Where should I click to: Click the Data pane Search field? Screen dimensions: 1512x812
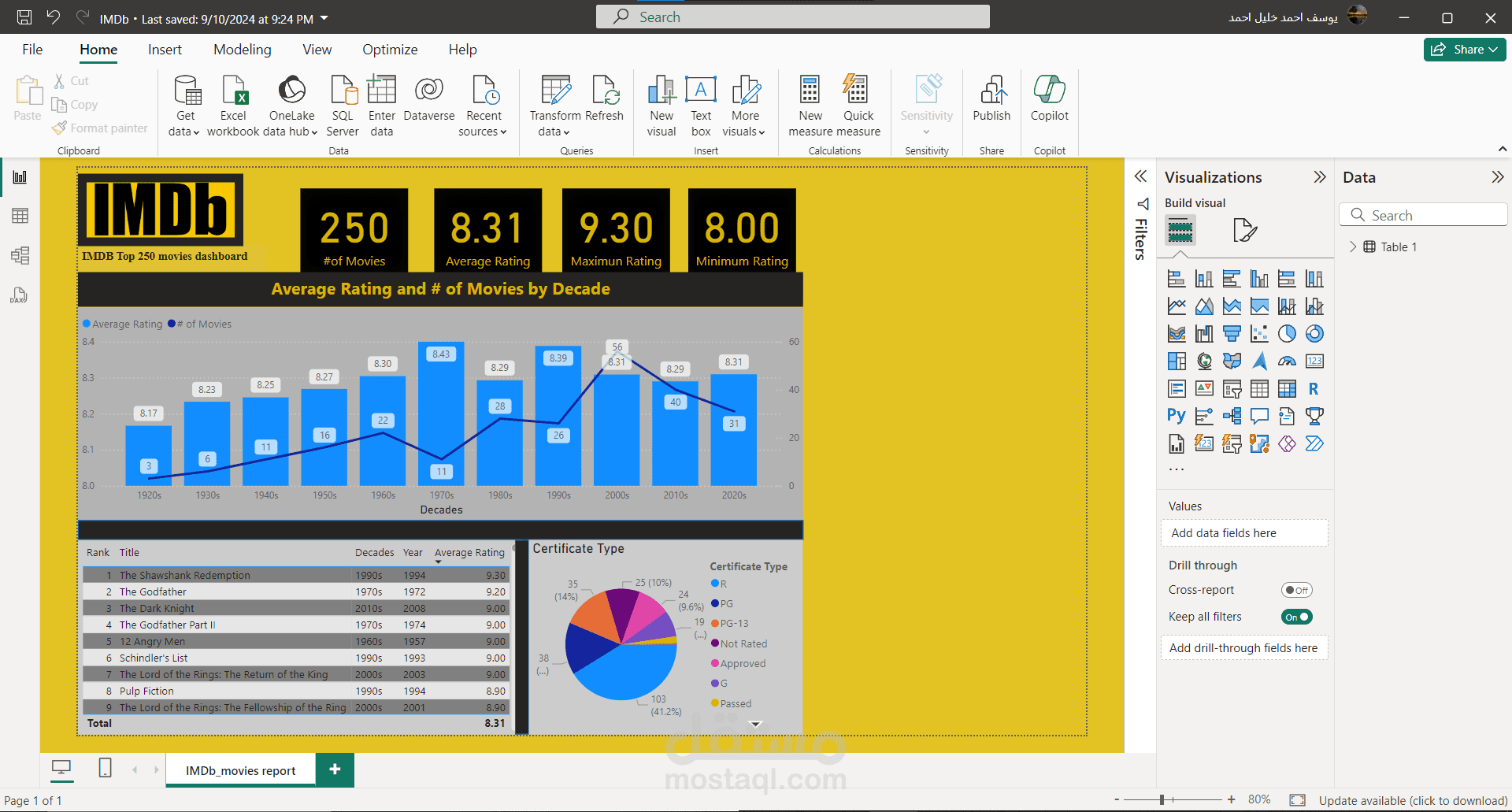coord(1423,215)
